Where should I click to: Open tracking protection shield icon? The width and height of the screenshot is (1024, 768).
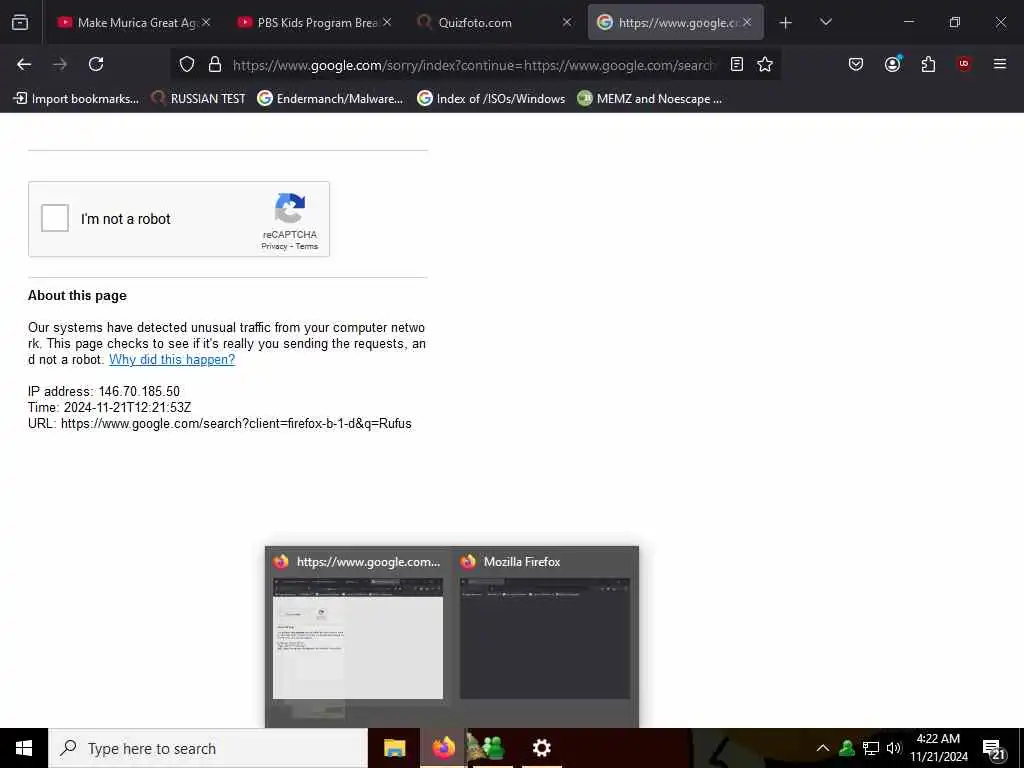187,64
